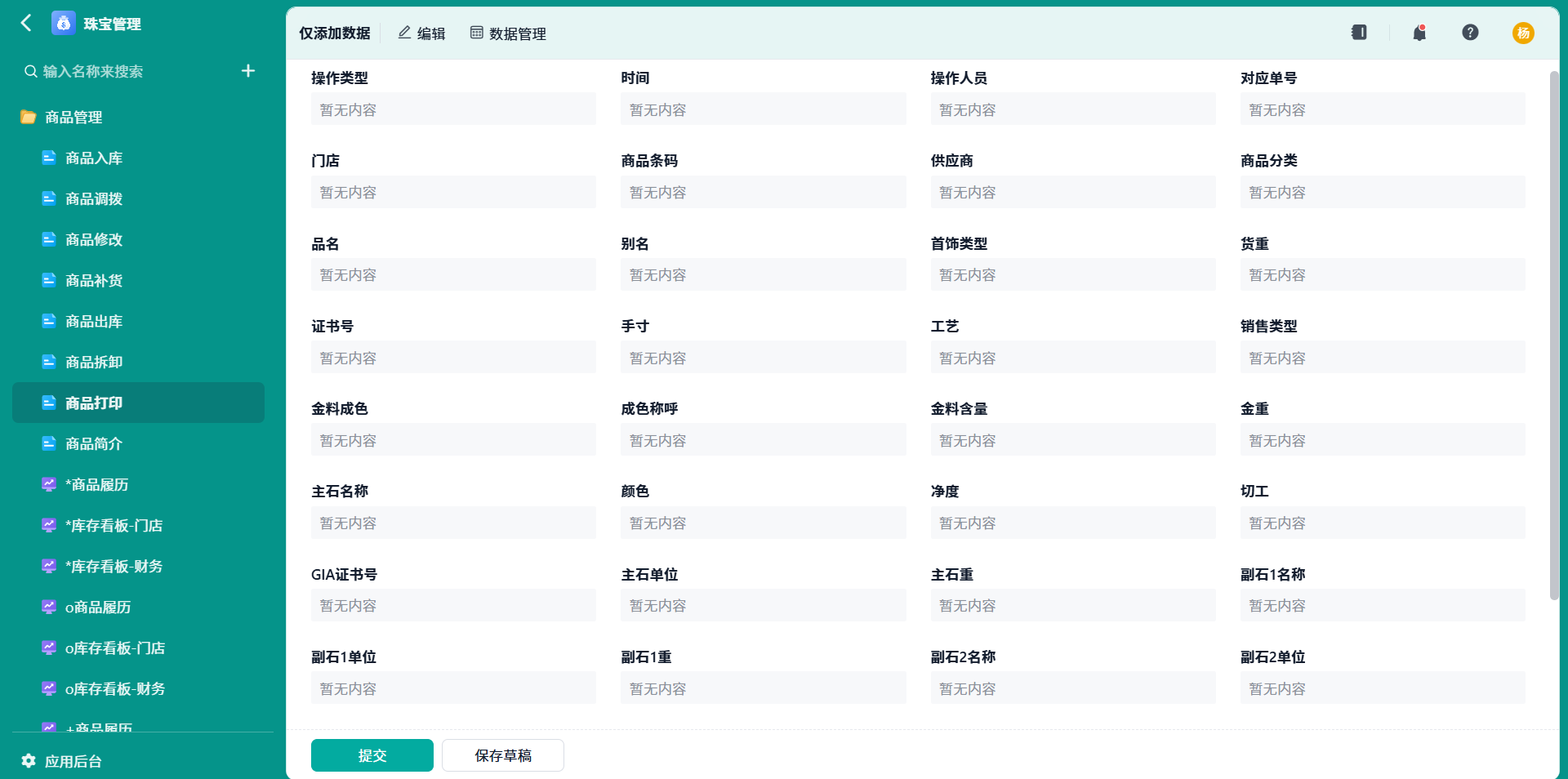Click the 首饰类型 field
This screenshot has width=1568, height=779.
point(1073,274)
